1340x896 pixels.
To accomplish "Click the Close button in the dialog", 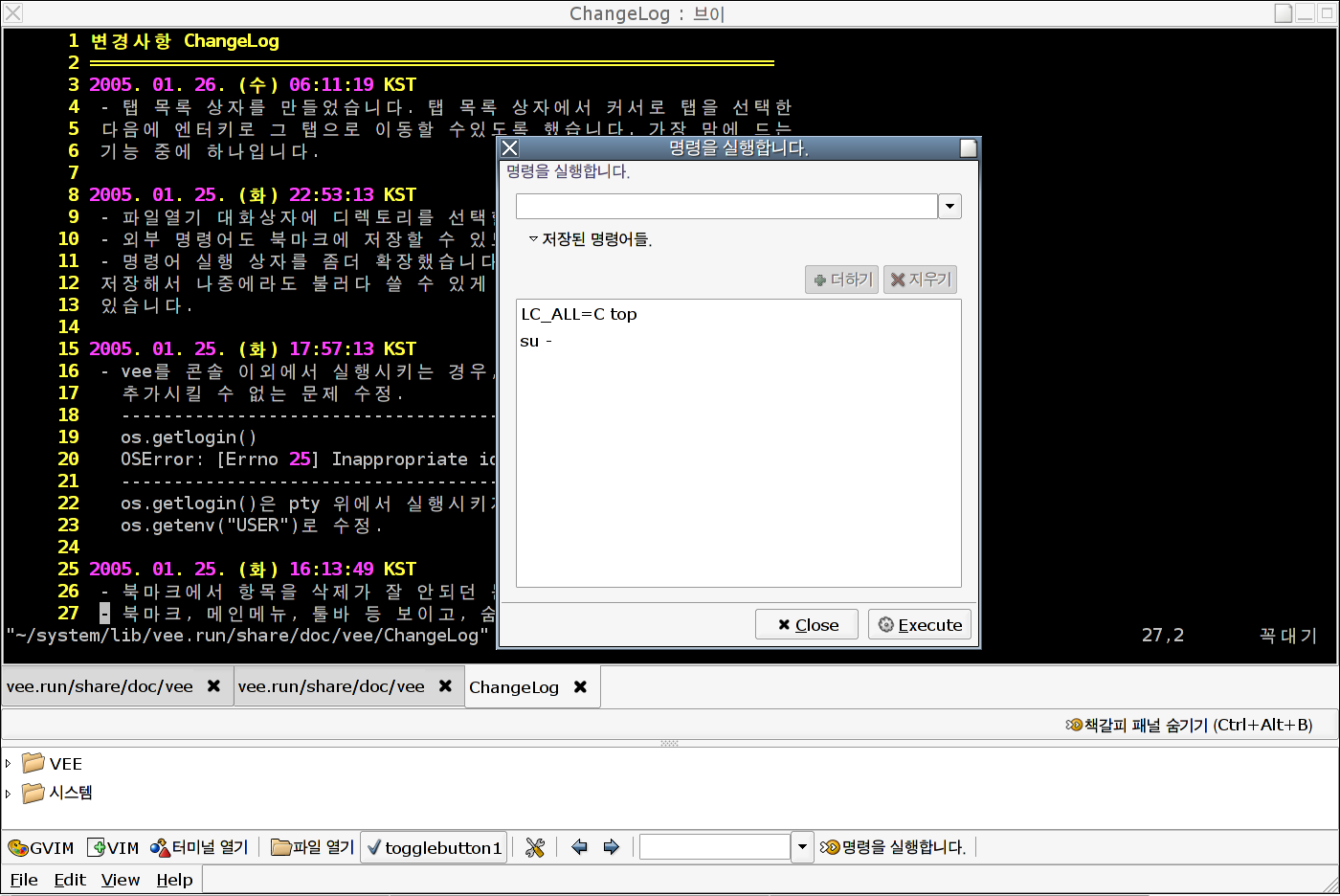I will [807, 625].
